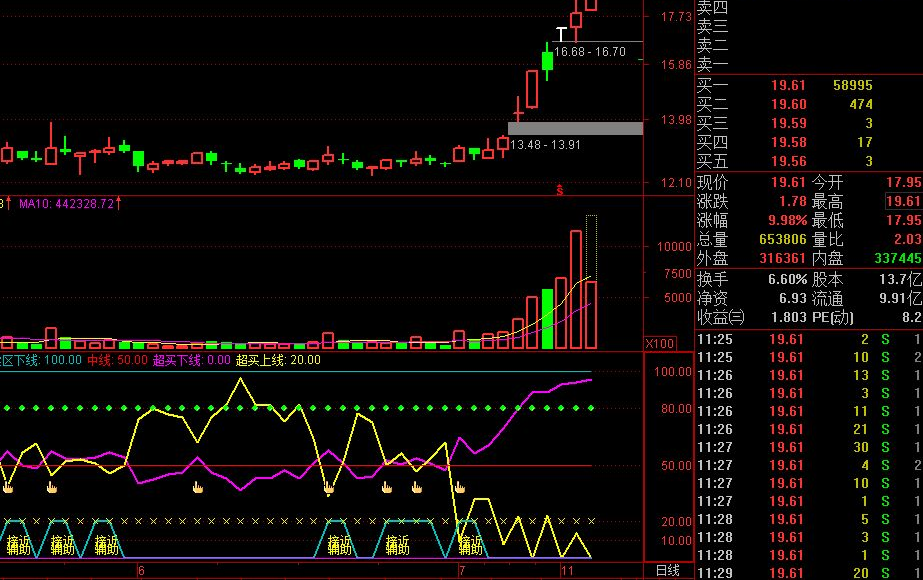923x580 pixels.
Task: Click the 11:29 tick row
Action: 809,573
